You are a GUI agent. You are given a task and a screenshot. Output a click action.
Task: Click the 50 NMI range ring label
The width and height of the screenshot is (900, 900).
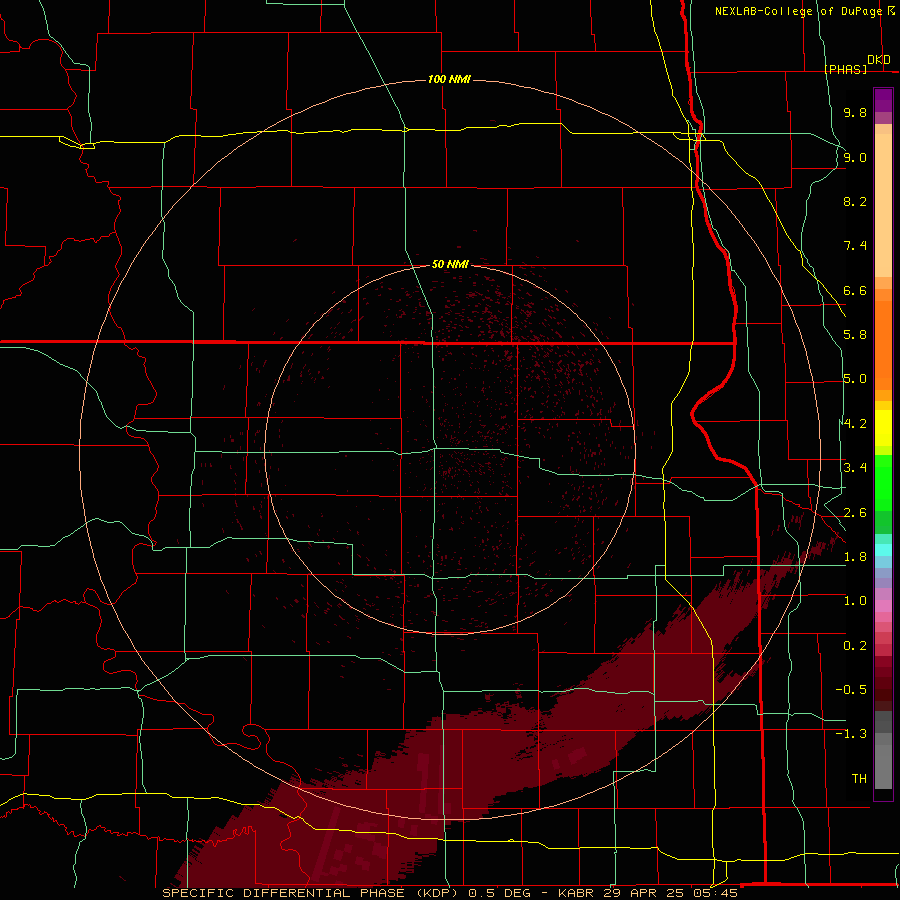pos(450,264)
